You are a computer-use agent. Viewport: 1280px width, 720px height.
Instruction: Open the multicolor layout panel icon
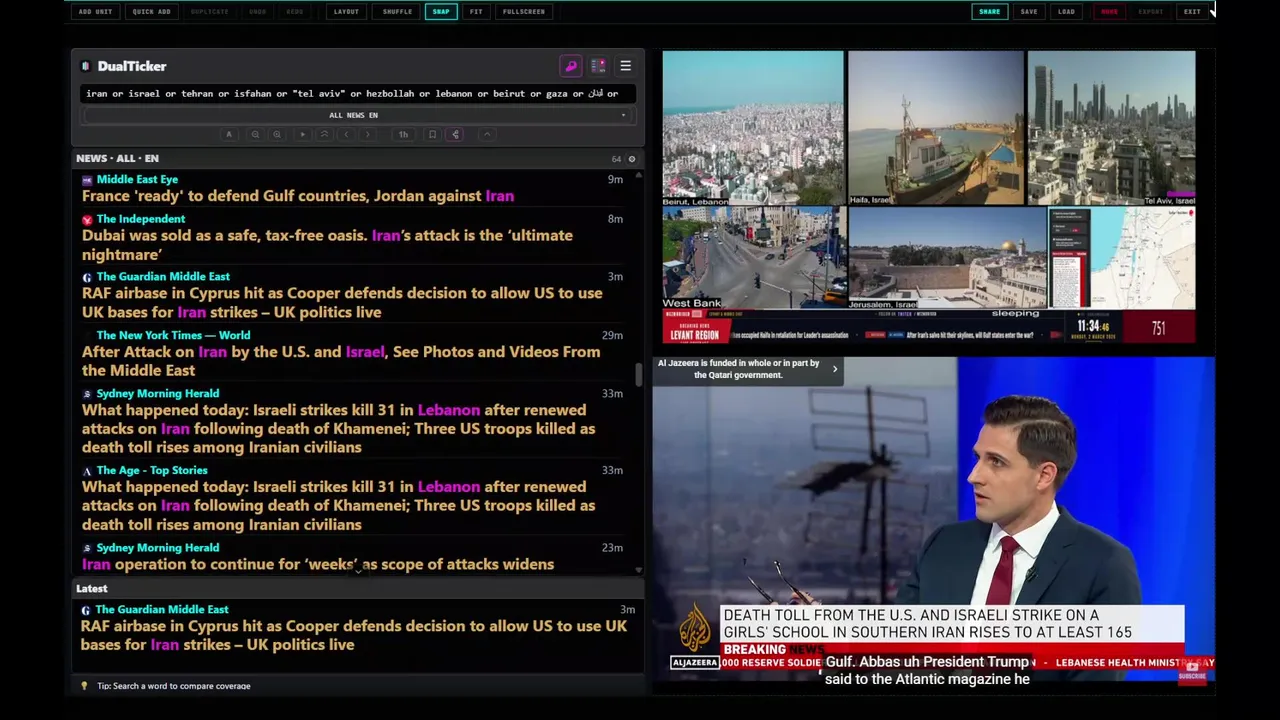[x=598, y=66]
